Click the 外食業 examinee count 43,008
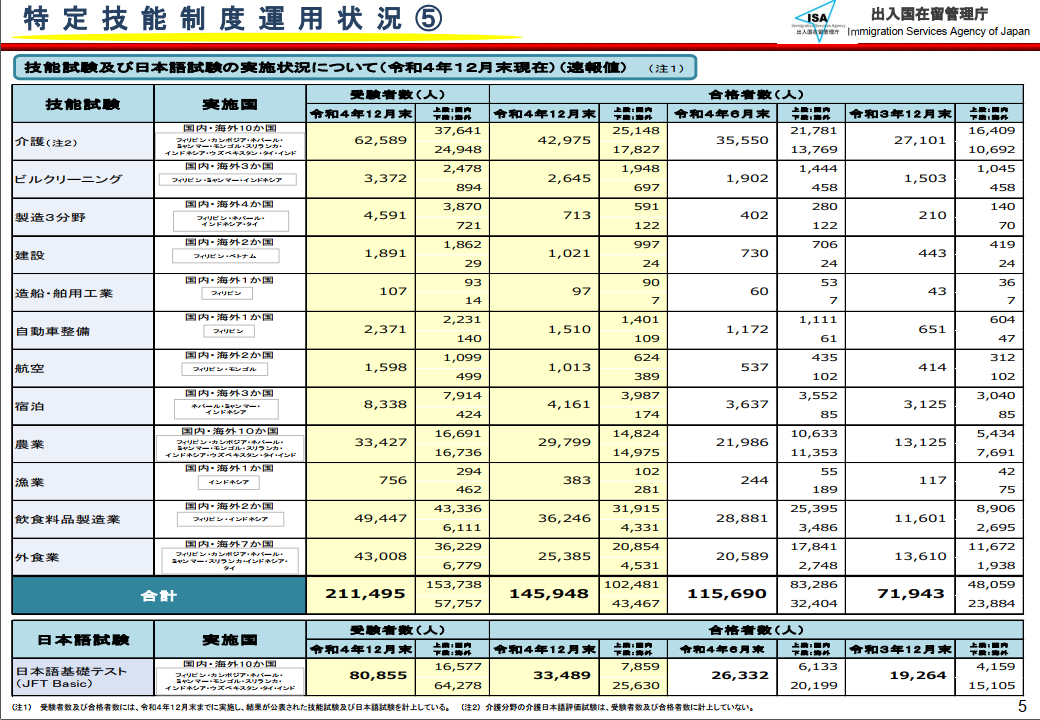This screenshot has width=1040, height=720. [381, 556]
